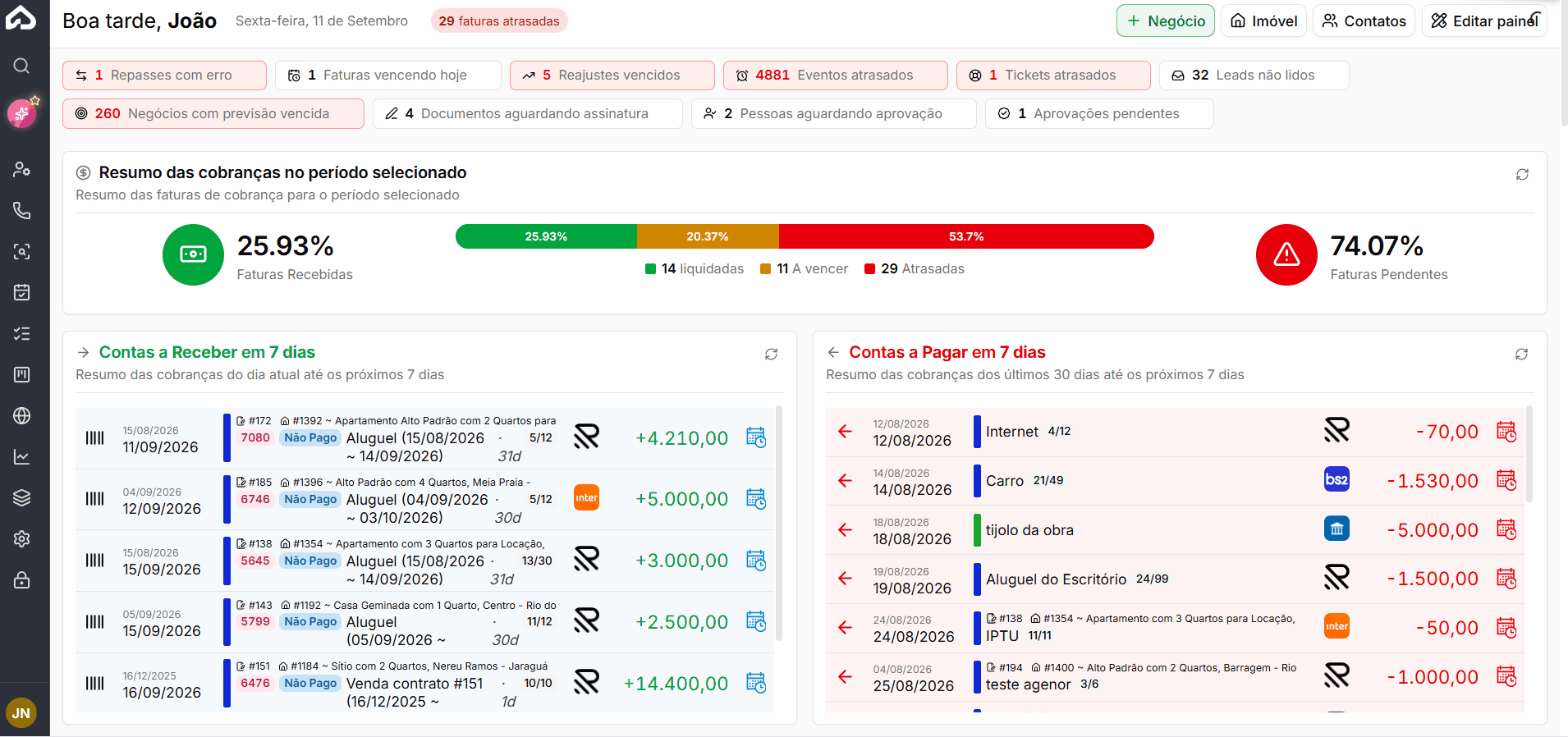The image size is (1568, 737).
Task: Click the calendar icon for the +4.210,00 invoice
Action: tap(756, 437)
